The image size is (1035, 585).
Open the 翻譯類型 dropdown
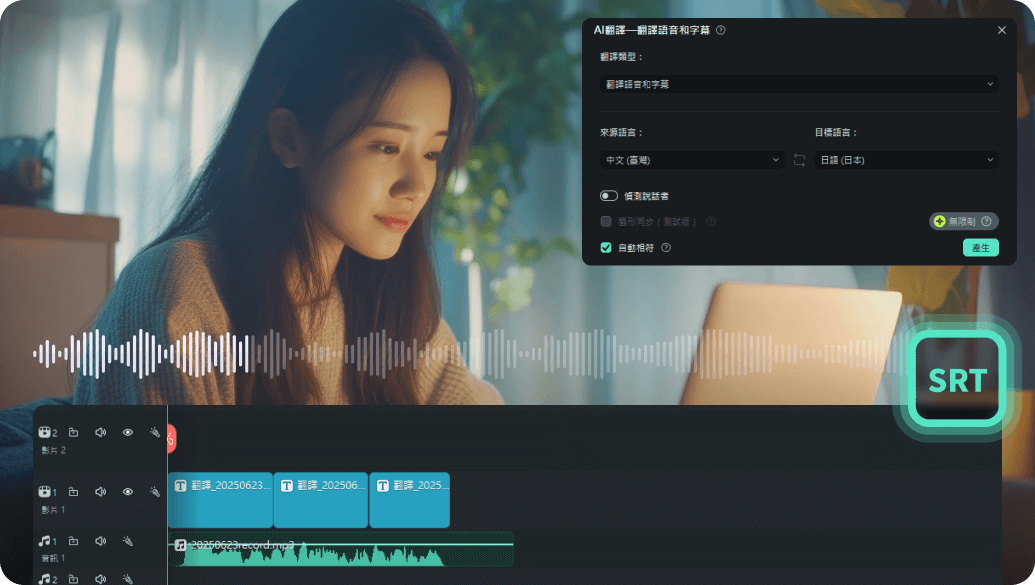799,85
